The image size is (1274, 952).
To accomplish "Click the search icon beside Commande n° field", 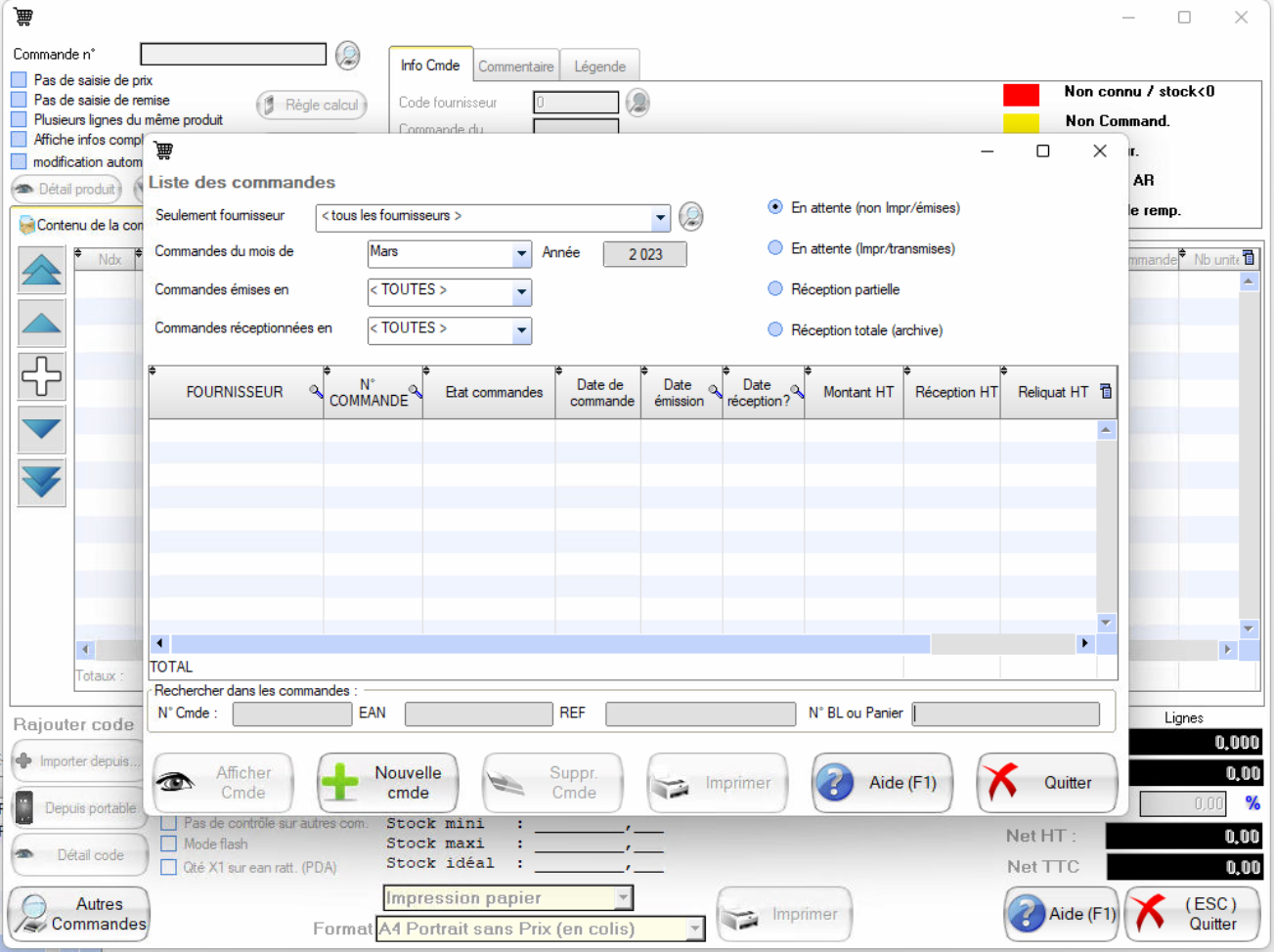I will [x=347, y=55].
